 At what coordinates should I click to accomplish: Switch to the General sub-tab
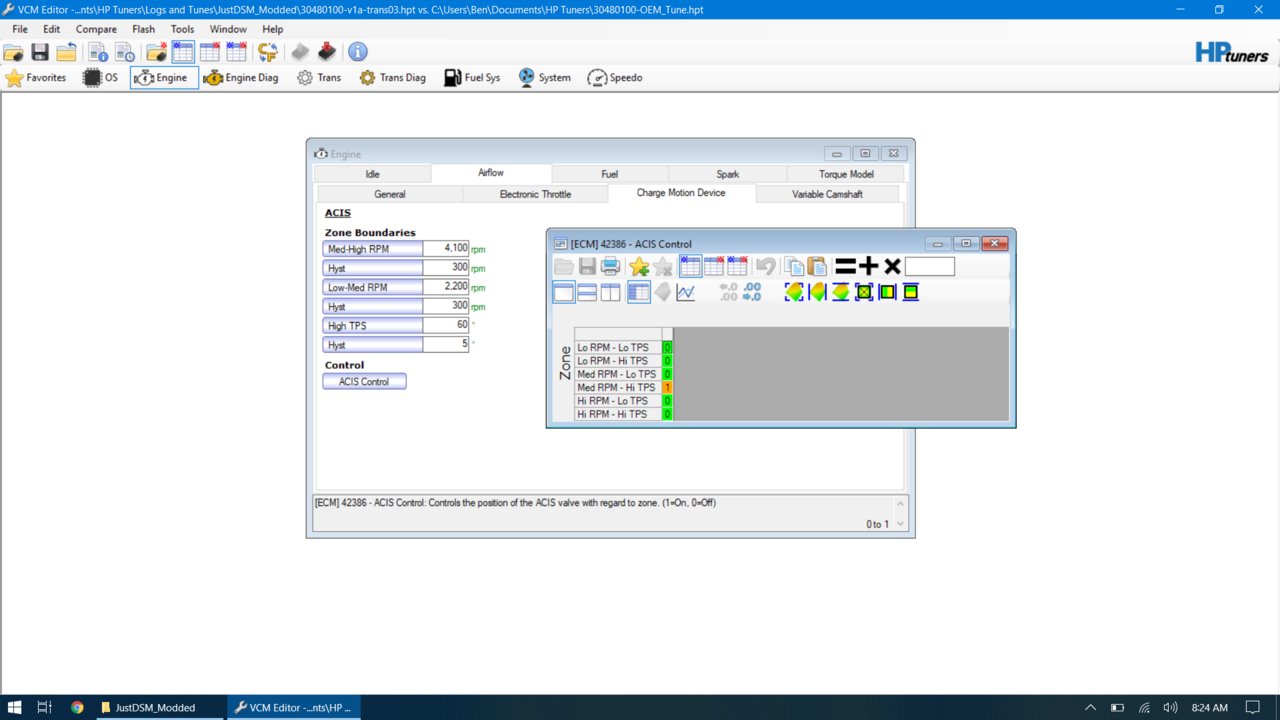pyautogui.click(x=390, y=194)
